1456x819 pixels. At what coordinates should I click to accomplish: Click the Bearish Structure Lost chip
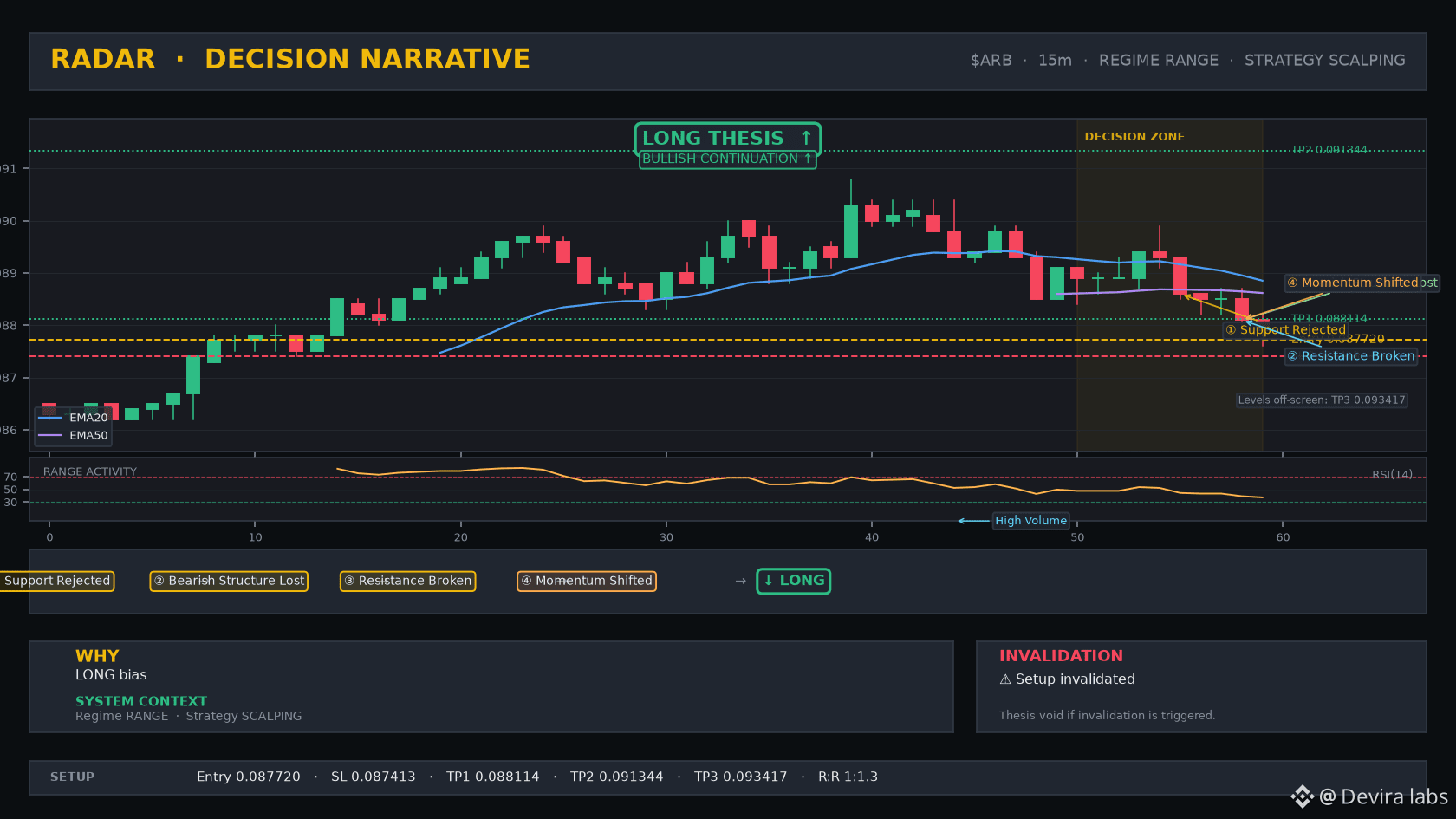229,581
